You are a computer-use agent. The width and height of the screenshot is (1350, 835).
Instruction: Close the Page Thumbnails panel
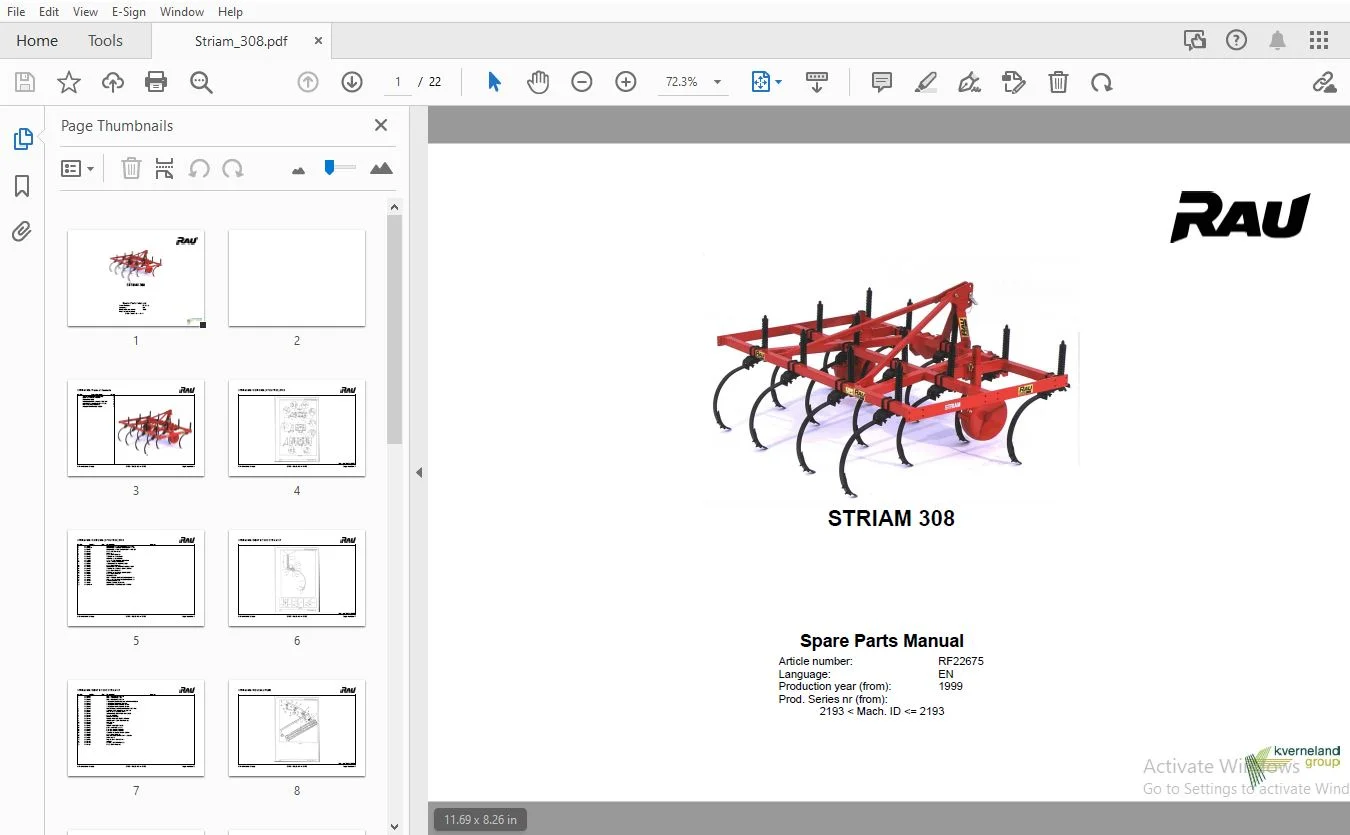(x=381, y=125)
